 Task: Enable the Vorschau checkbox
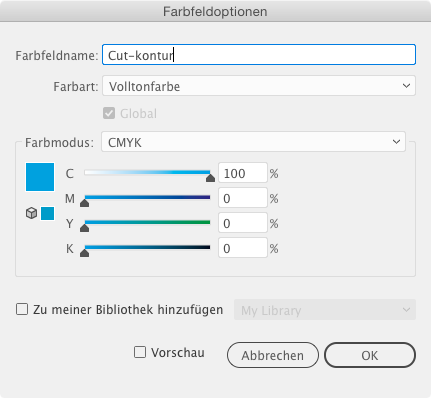point(140,352)
